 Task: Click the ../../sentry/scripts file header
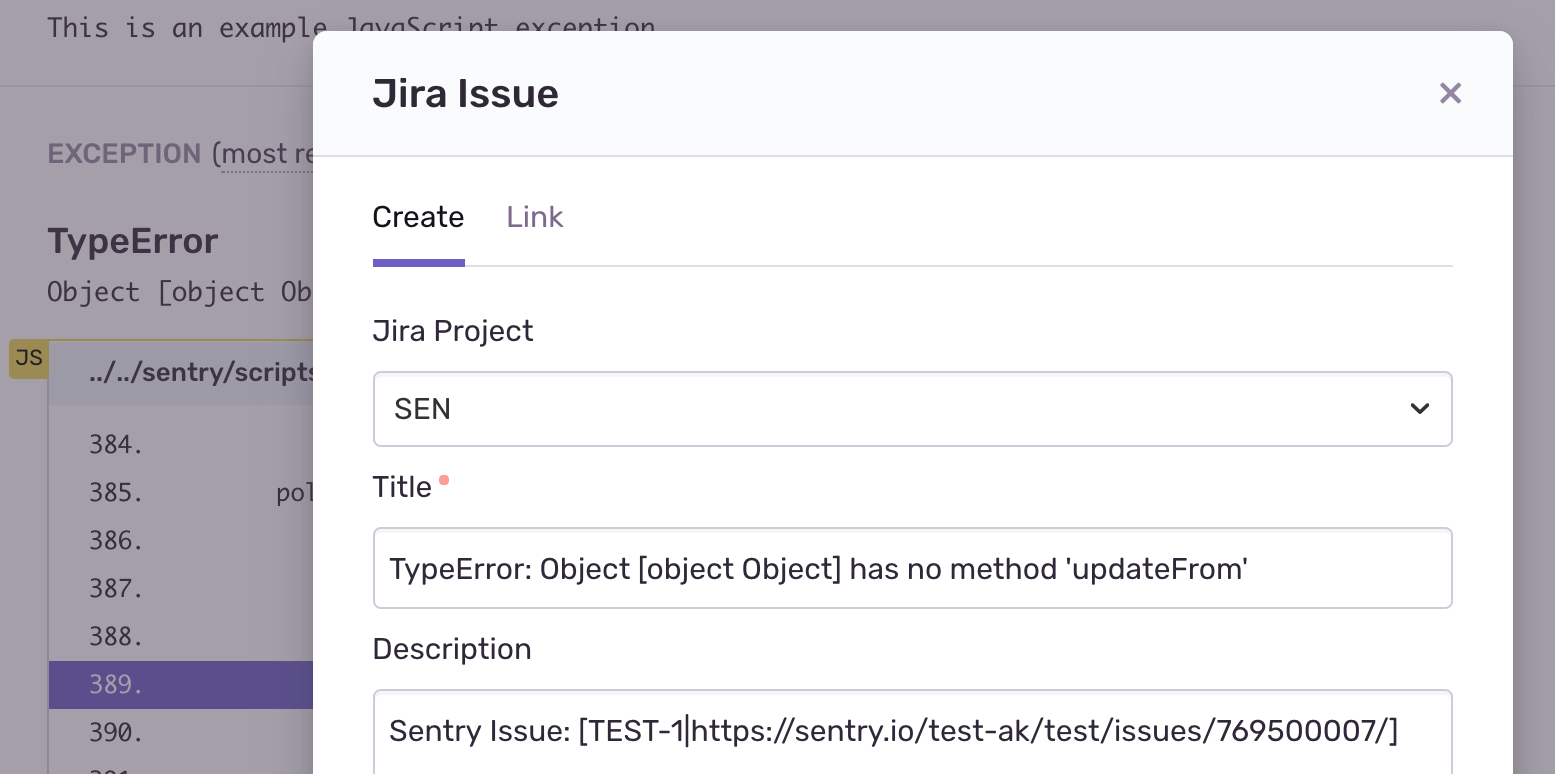point(200,371)
